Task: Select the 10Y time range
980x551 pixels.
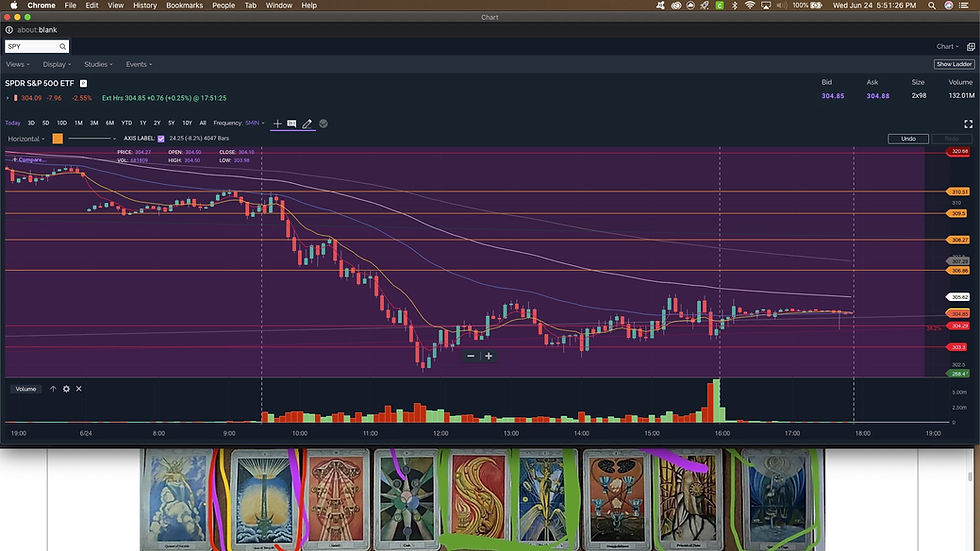Action: 187,123
